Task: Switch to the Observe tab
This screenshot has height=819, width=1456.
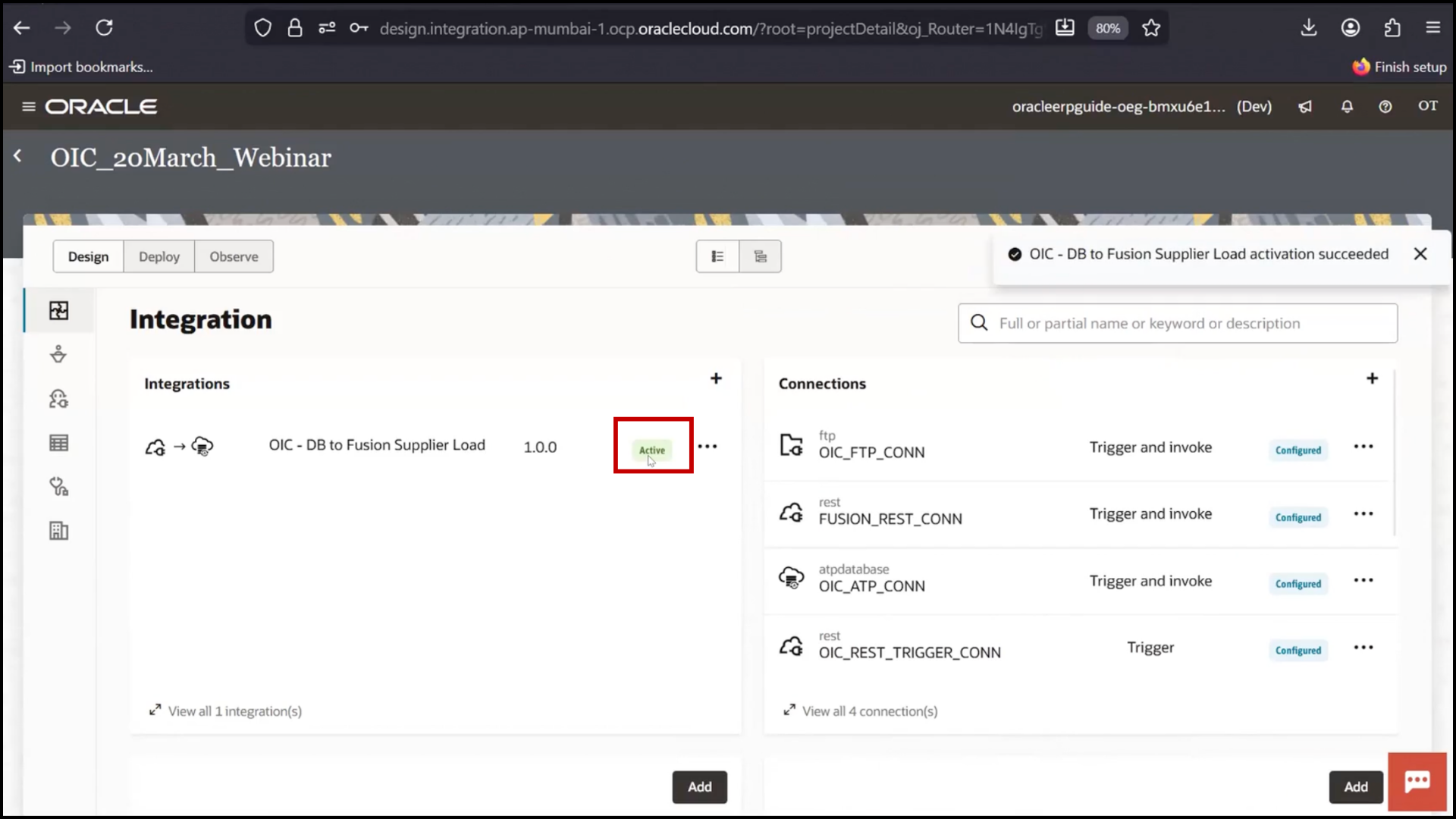Action: tap(234, 256)
